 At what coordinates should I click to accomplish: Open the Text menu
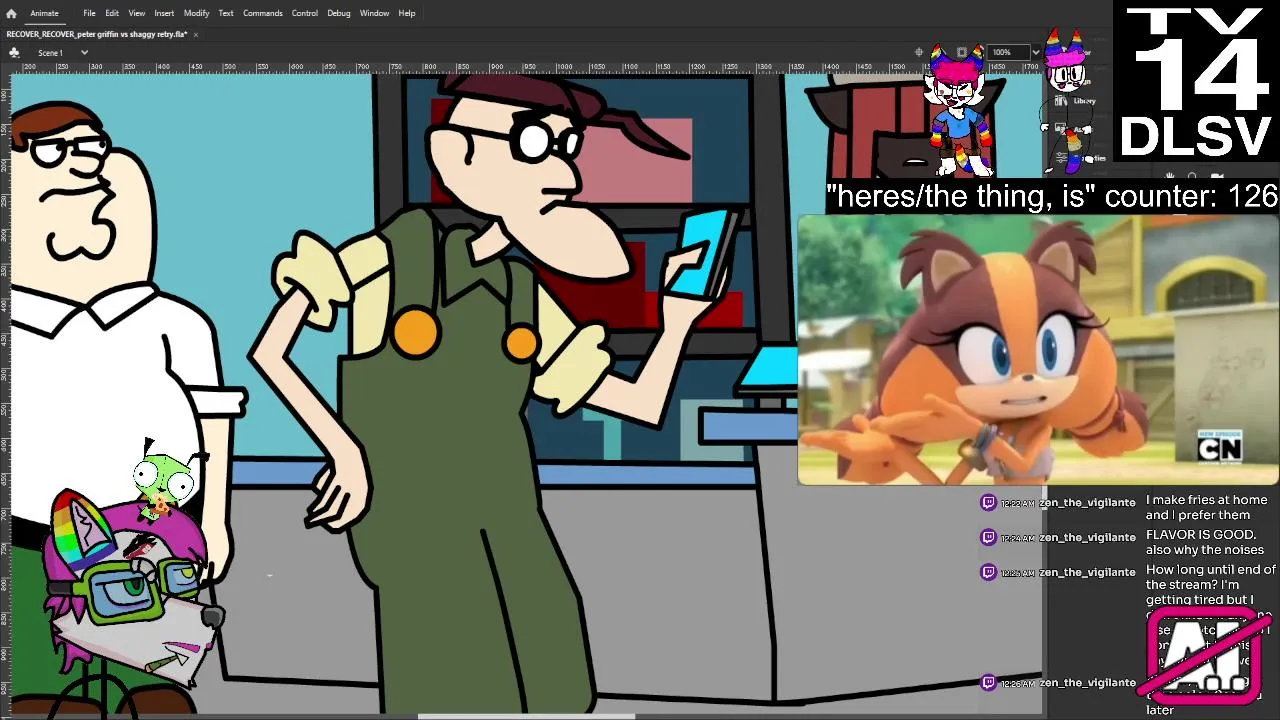tap(226, 13)
